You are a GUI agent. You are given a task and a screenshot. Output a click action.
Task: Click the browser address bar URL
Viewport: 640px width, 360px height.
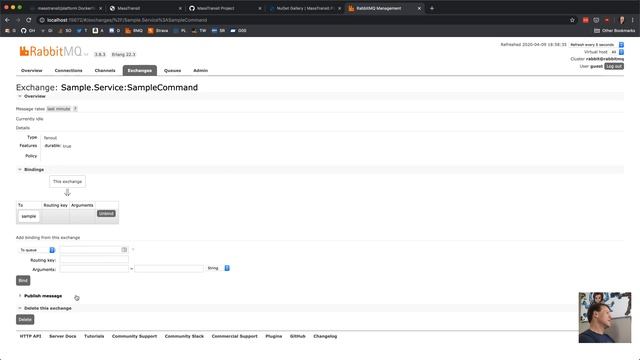[127, 20]
